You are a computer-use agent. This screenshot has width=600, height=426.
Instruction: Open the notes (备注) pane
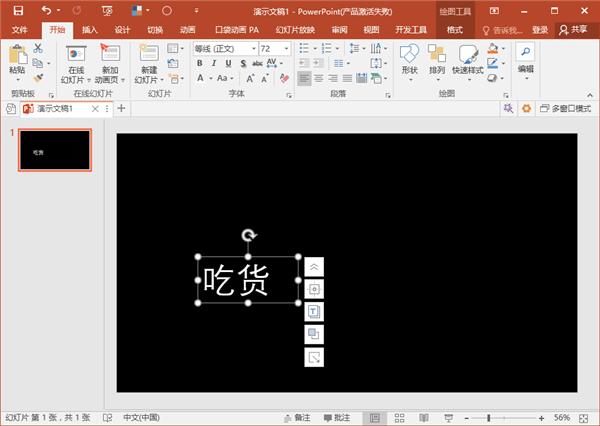pyautogui.click(x=297, y=418)
